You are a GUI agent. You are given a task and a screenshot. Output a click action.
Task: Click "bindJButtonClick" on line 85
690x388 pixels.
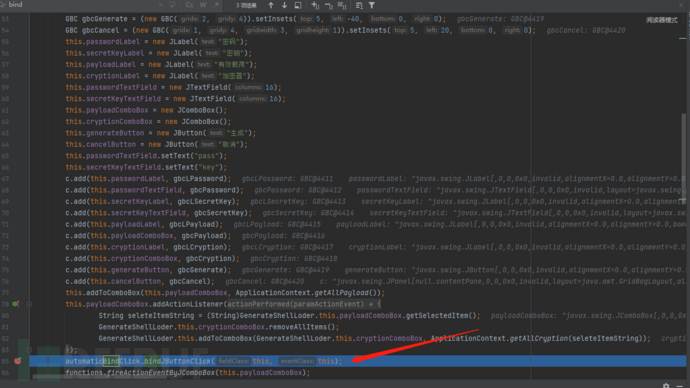(177, 361)
